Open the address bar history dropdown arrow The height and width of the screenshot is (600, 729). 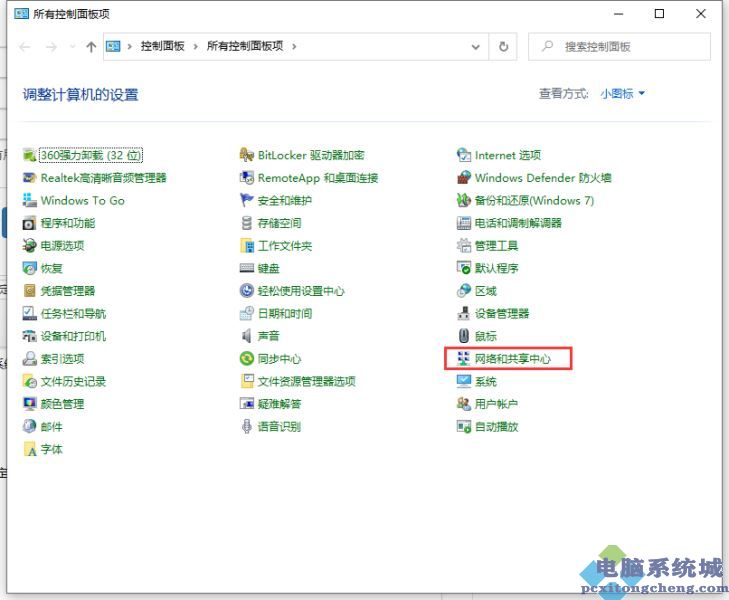tap(474, 47)
